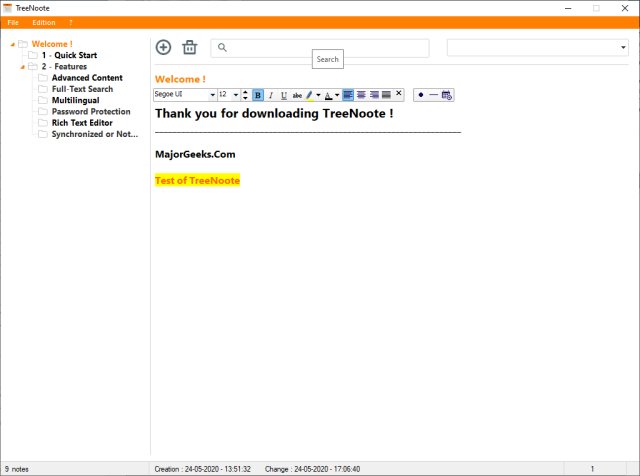Align the text left

tap(348, 95)
